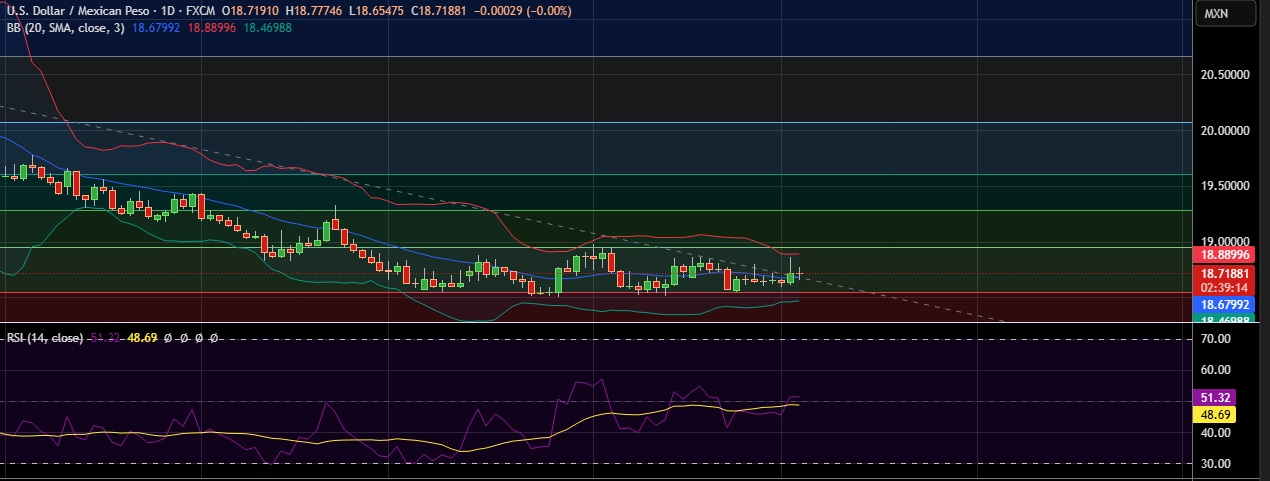Click the purple 51.32 RSI value tag
This screenshot has height=481, width=1270.
[1216, 398]
